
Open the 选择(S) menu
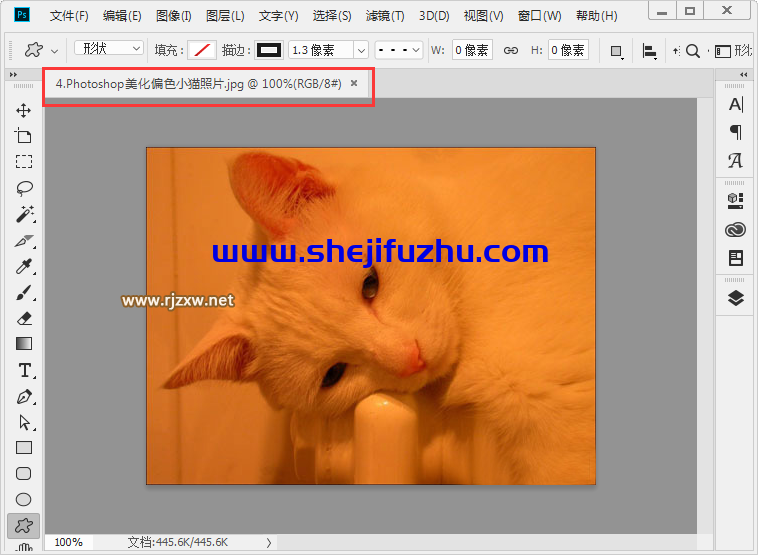coord(332,16)
